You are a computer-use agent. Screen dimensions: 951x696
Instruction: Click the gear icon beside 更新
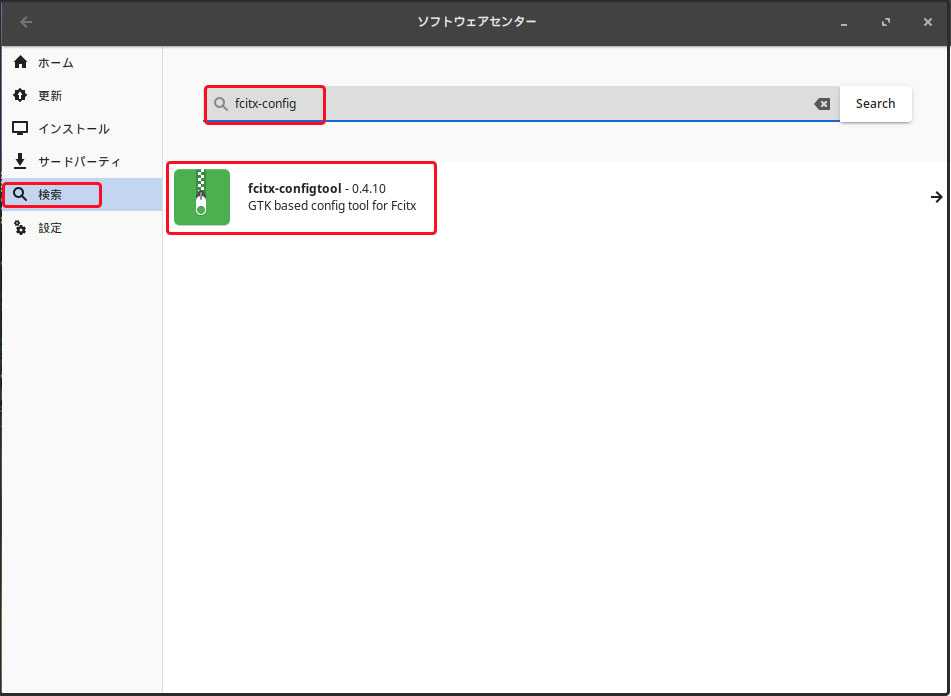pyautogui.click(x=20, y=96)
